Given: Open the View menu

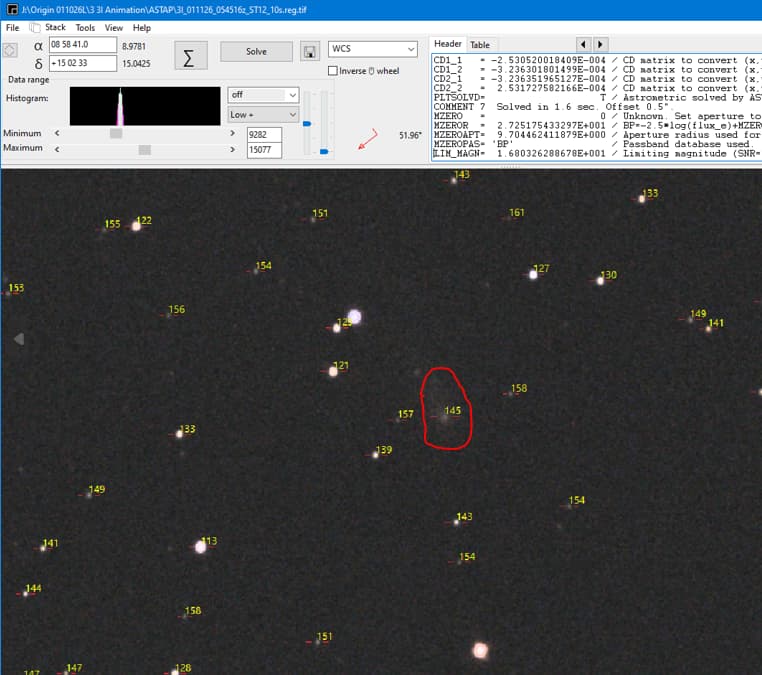Looking at the screenshot, I should 114,28.
